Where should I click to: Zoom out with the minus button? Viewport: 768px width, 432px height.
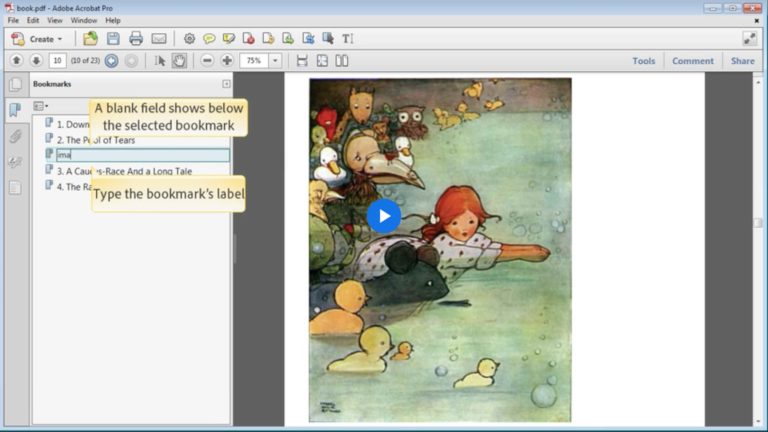(x=207, y=61)
